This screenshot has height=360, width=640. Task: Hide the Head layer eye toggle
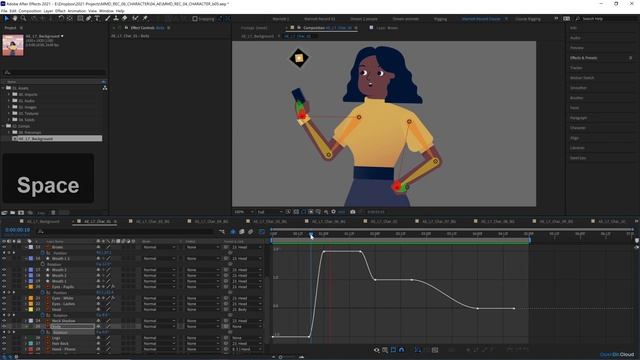click(x=4, y=309)
